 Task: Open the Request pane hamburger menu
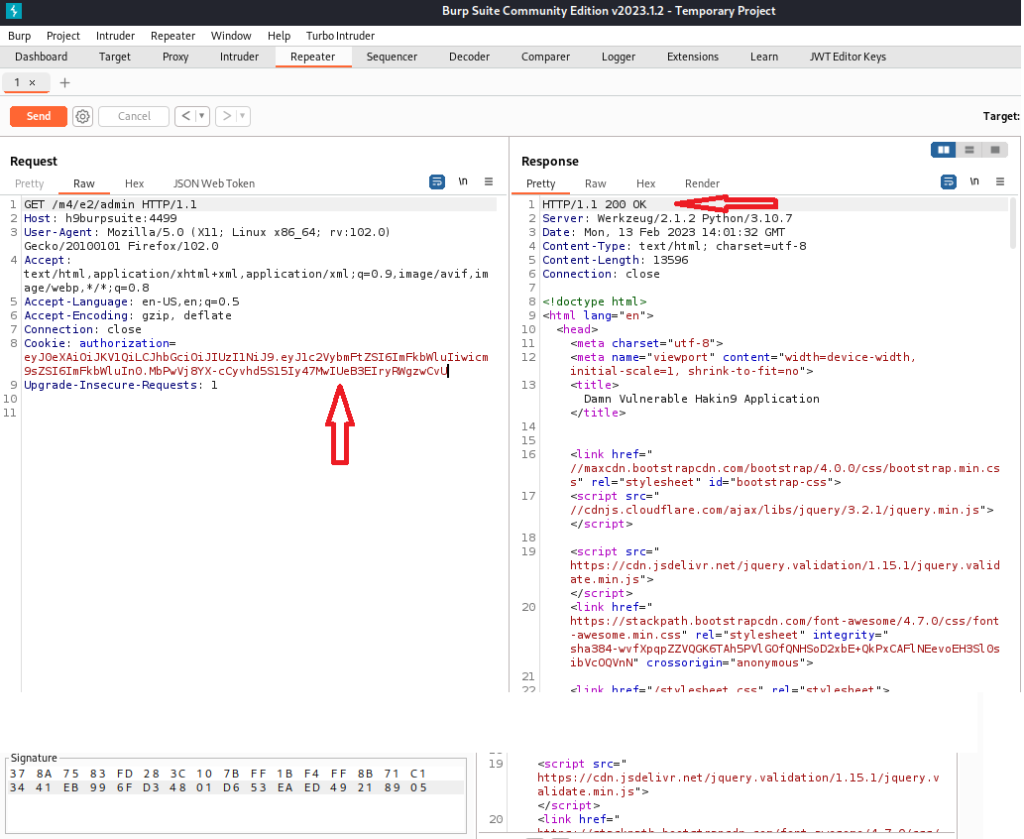click(488, 182)
